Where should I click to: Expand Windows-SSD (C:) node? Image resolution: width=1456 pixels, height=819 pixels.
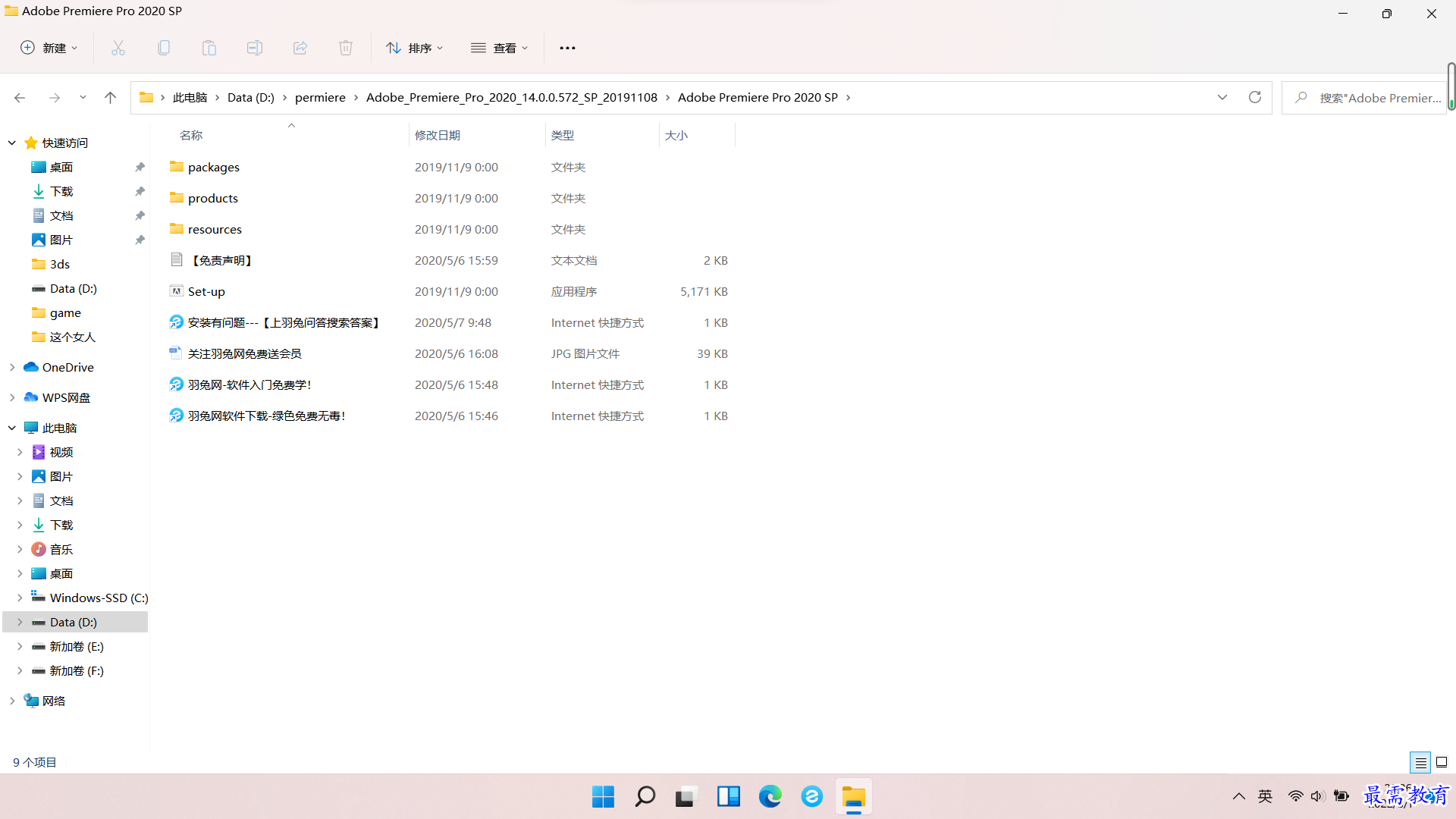point(20,598)
